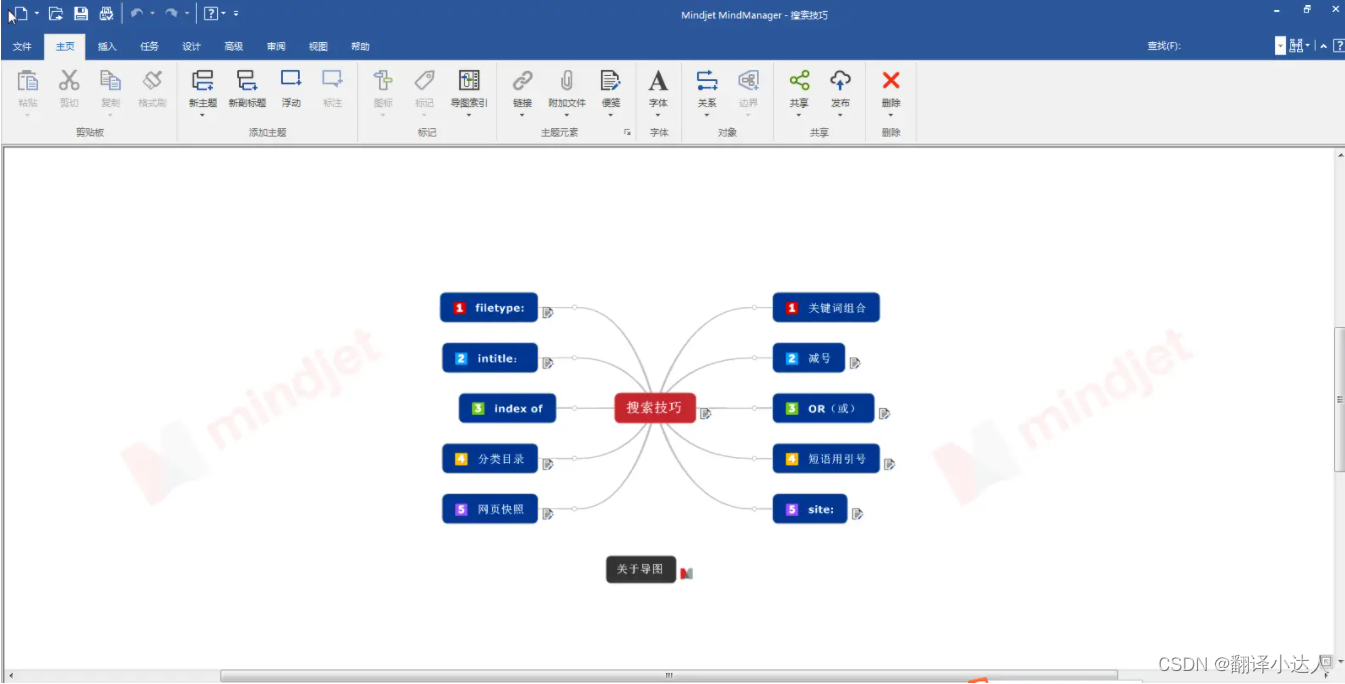Select the Format Painter (格式刷) tool

pos(152,81)
